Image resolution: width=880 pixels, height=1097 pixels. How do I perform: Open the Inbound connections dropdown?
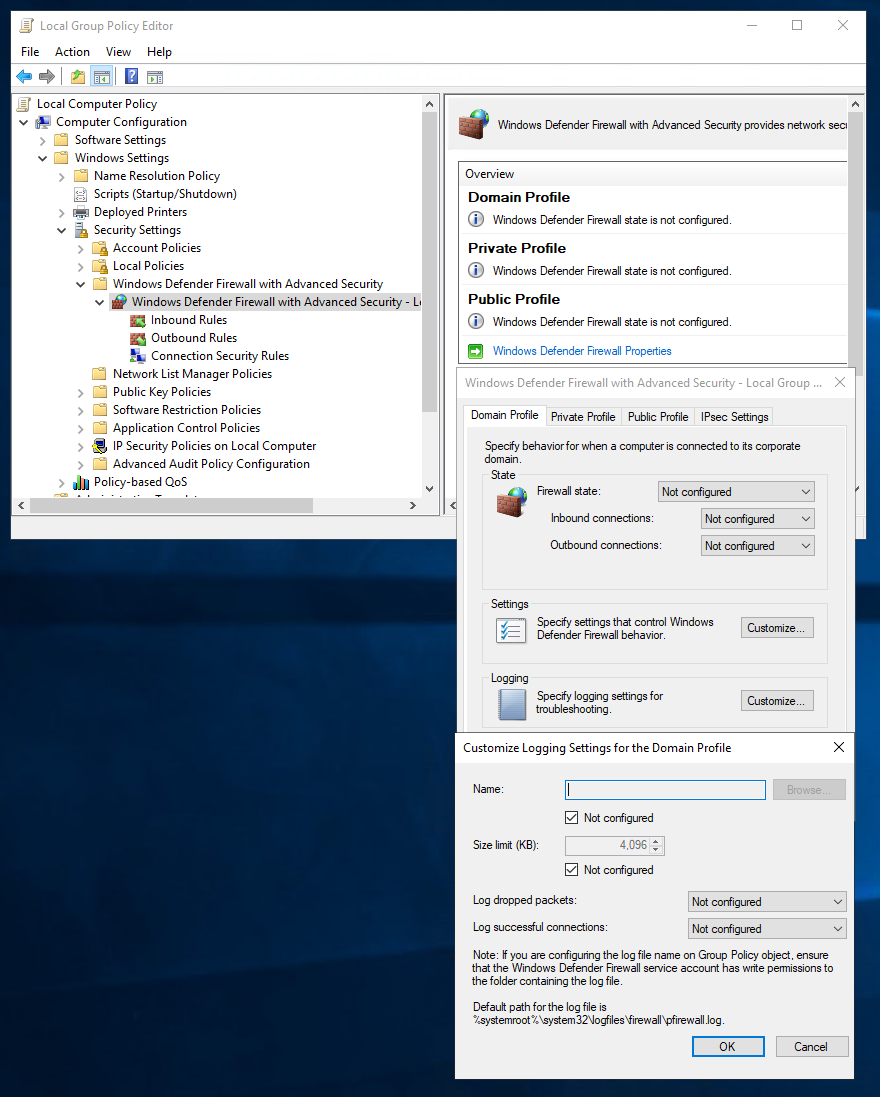tap(758, 519)
